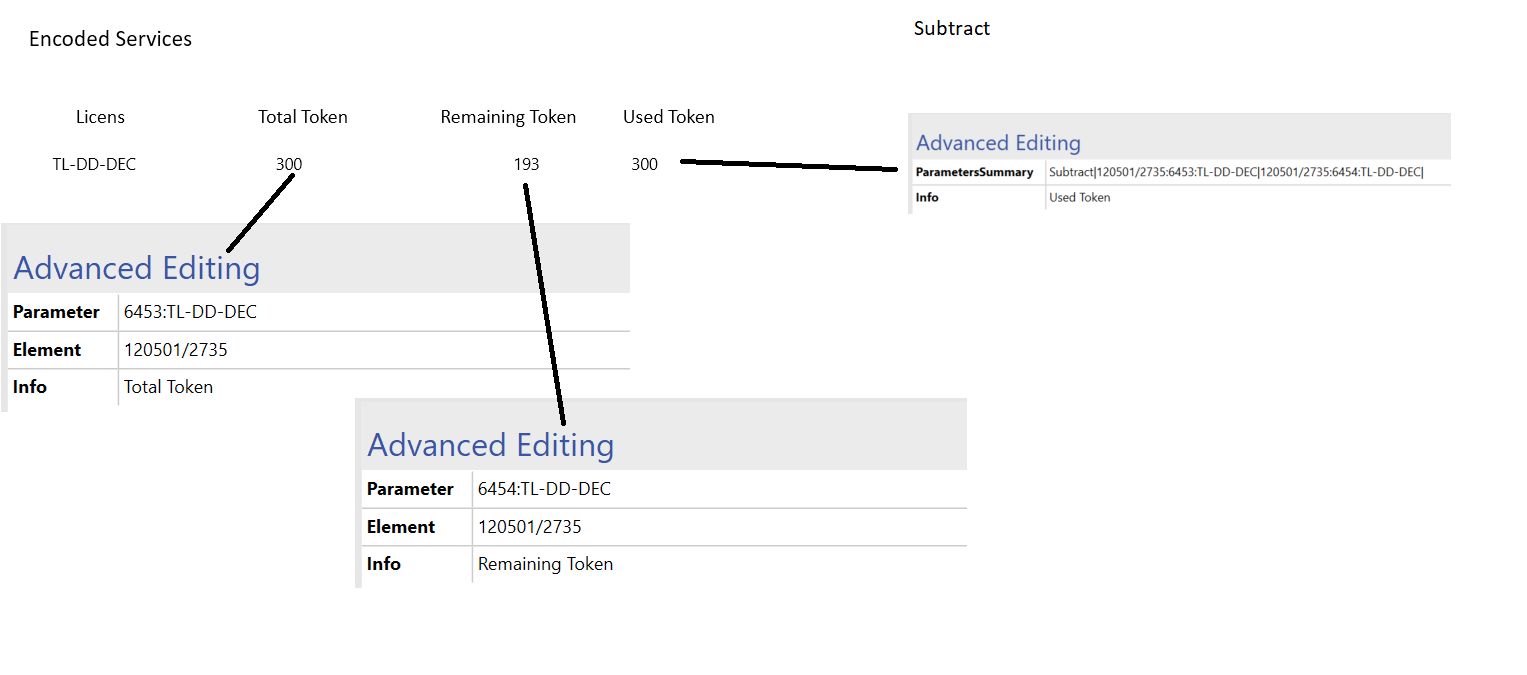Click the Parameter label beside 6454:TL-DD-DEC
Screen dimensions: 1527x675
[410, 489]
